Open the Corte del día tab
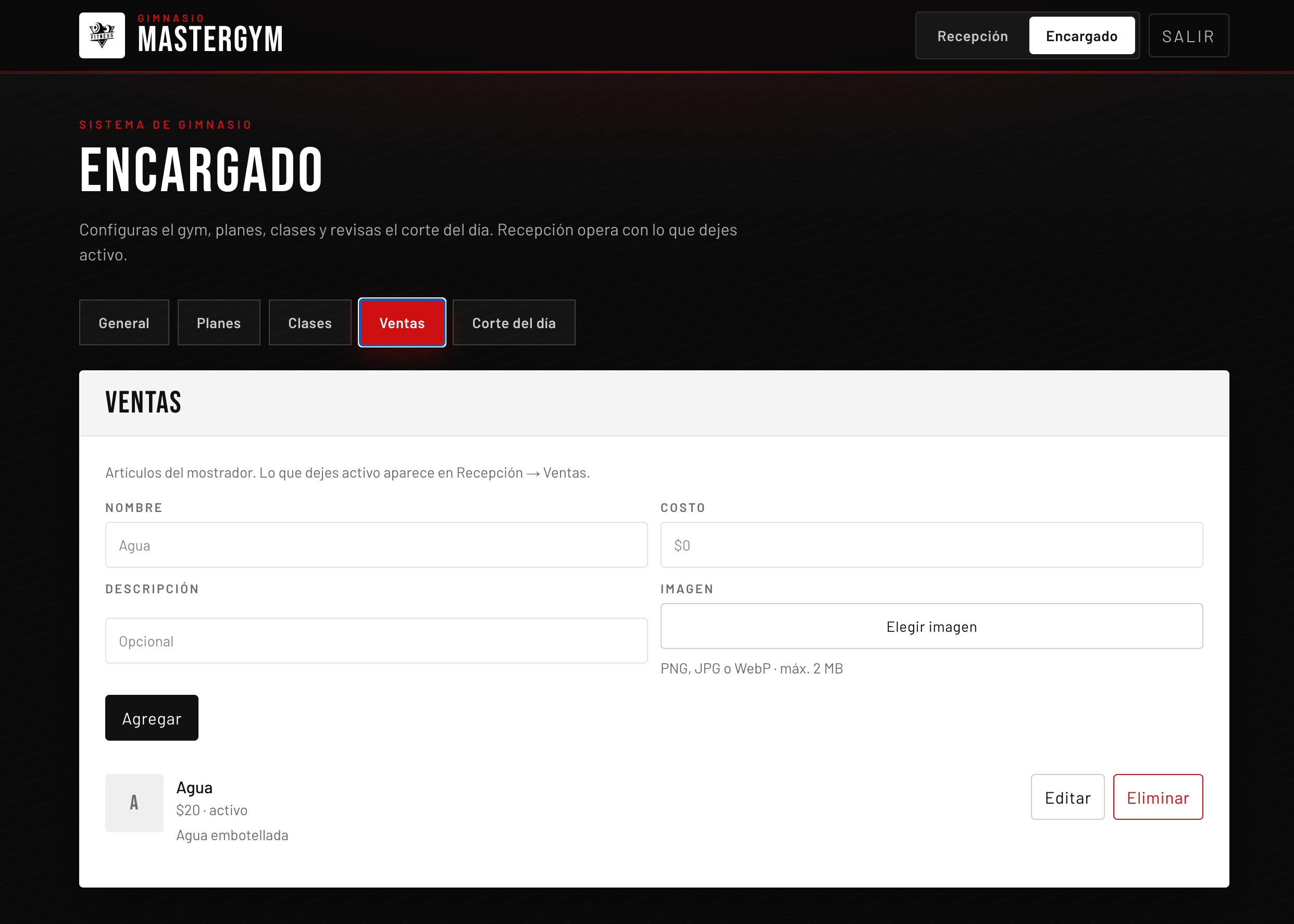The height and width of the screenshot is (924, 1294). [514, 322]
